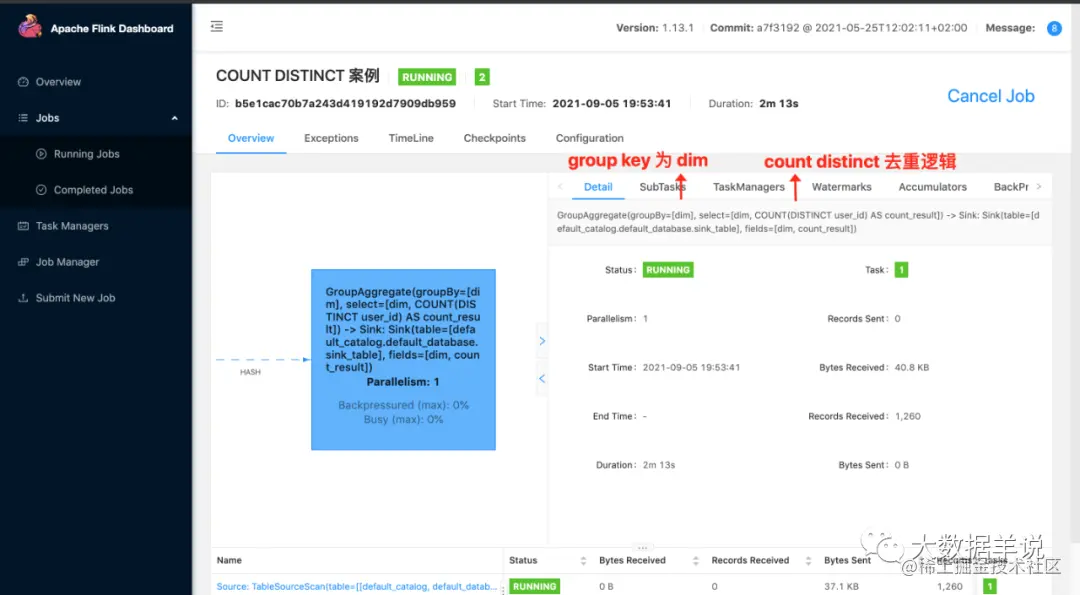Switch to the Checkpoints tab

[495, 138]
